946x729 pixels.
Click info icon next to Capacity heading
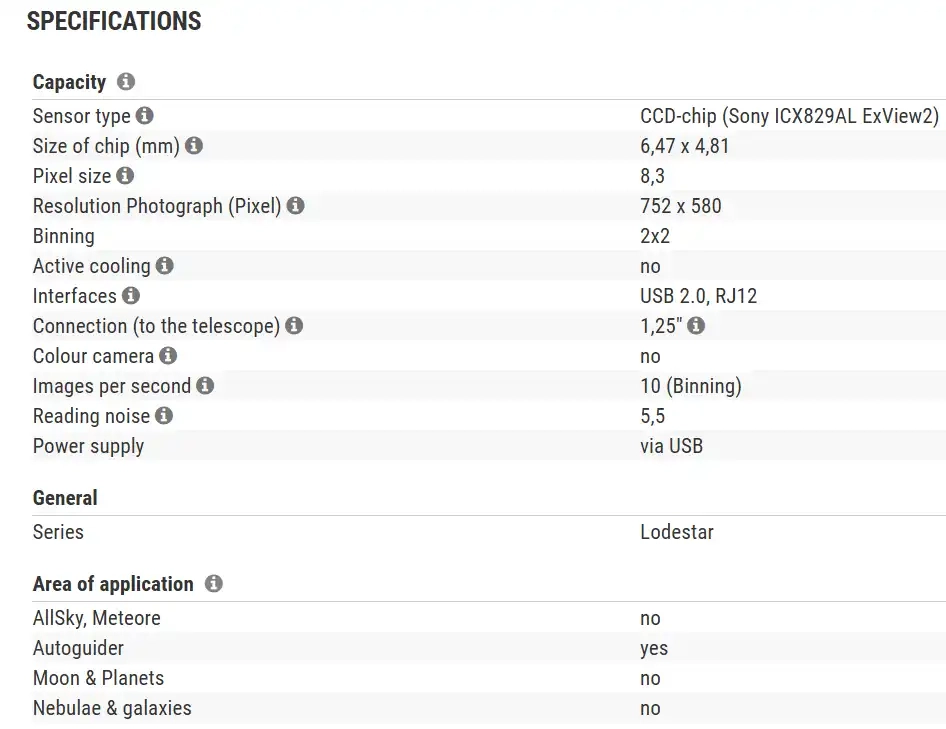(x=126, y=82)
